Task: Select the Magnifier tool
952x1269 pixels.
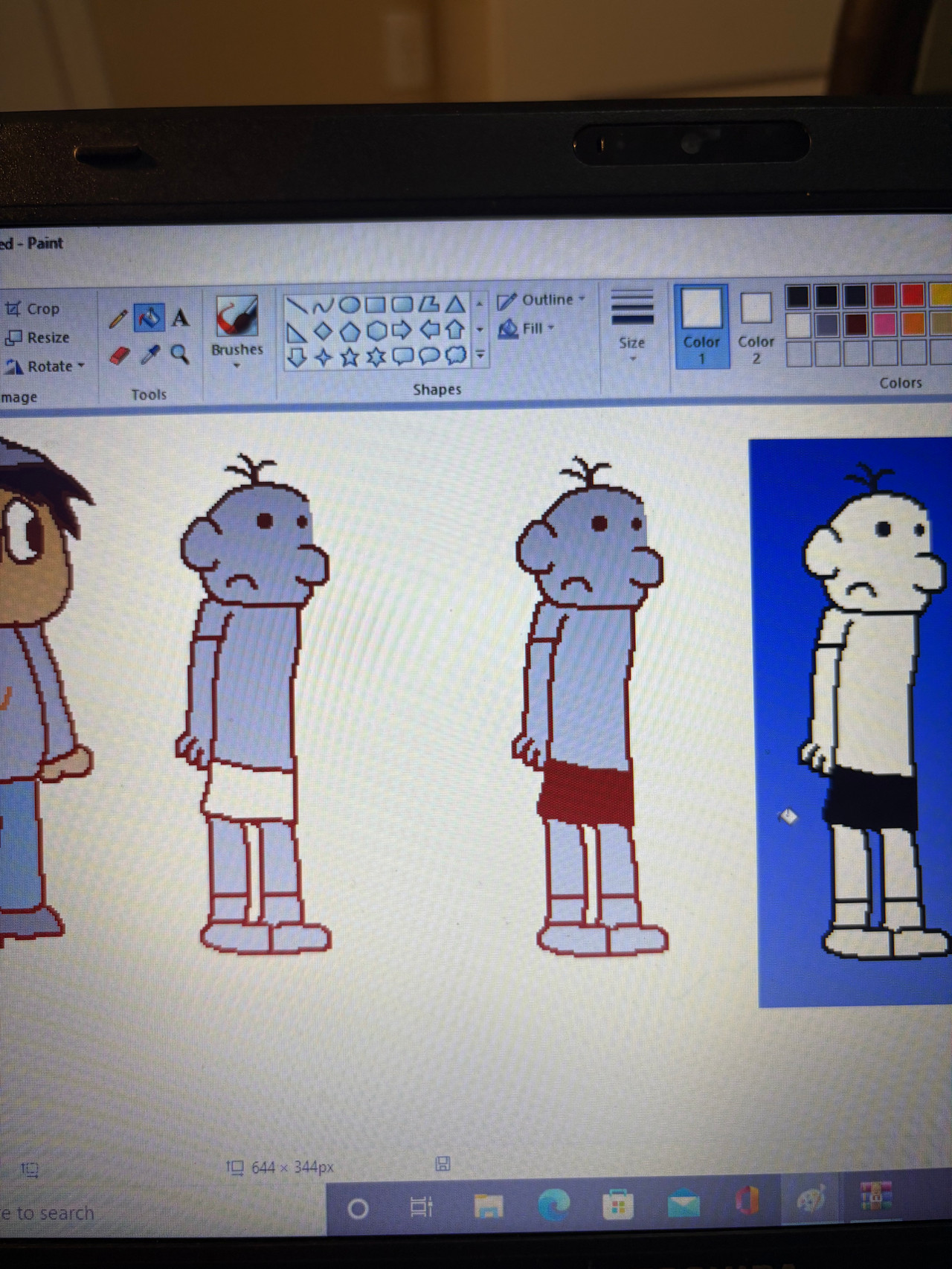Action: [x=179, y=354]
